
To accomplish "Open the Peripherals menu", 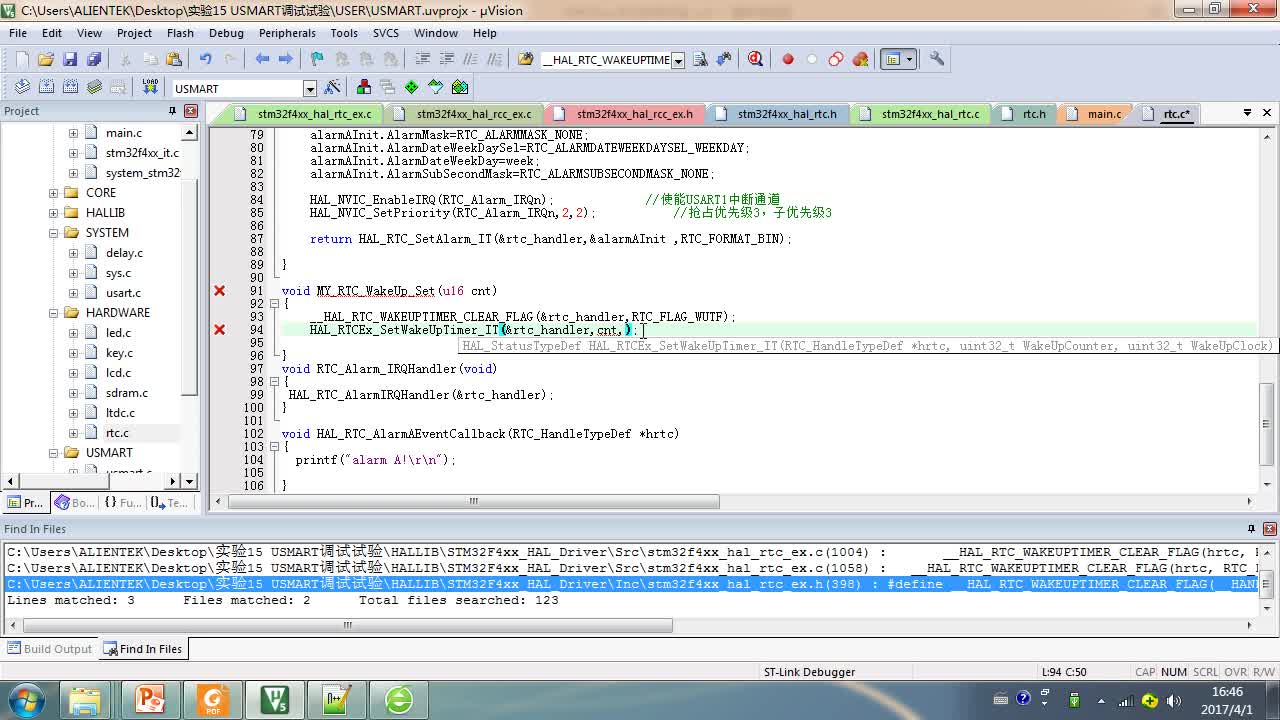I will coord(287,33).
